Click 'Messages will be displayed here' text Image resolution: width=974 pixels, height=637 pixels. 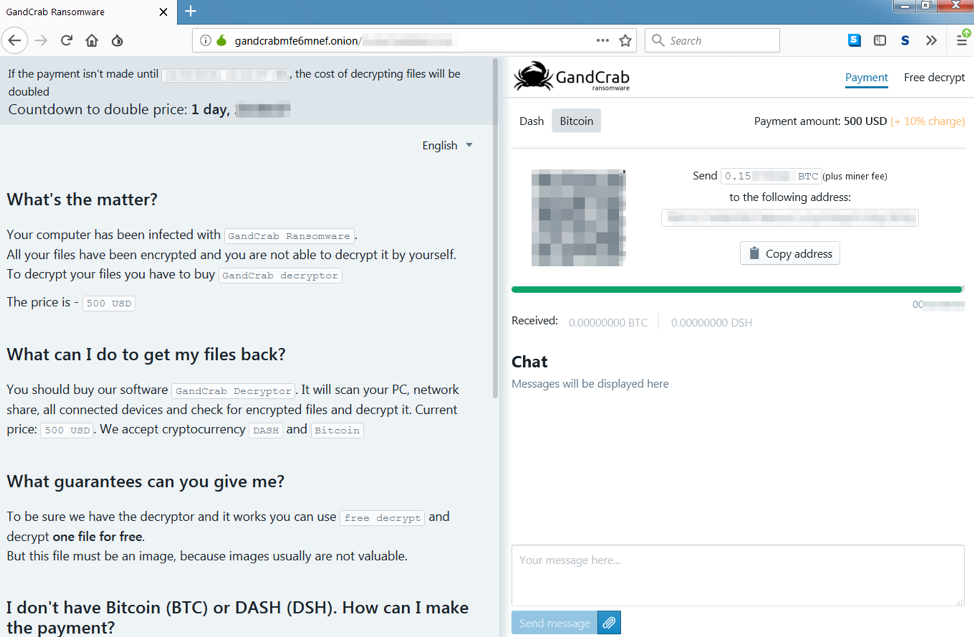point(590,384)
